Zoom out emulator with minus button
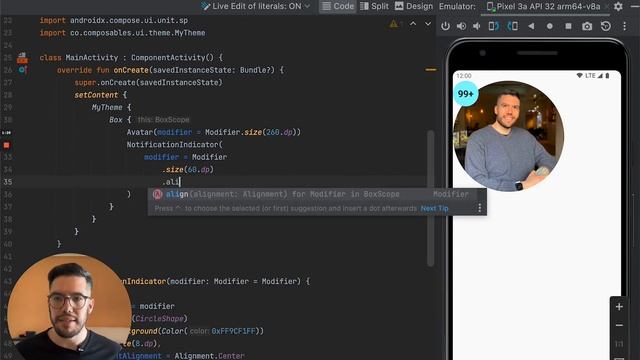The height and width of the screenshot is (360, 640). [619, 325]
